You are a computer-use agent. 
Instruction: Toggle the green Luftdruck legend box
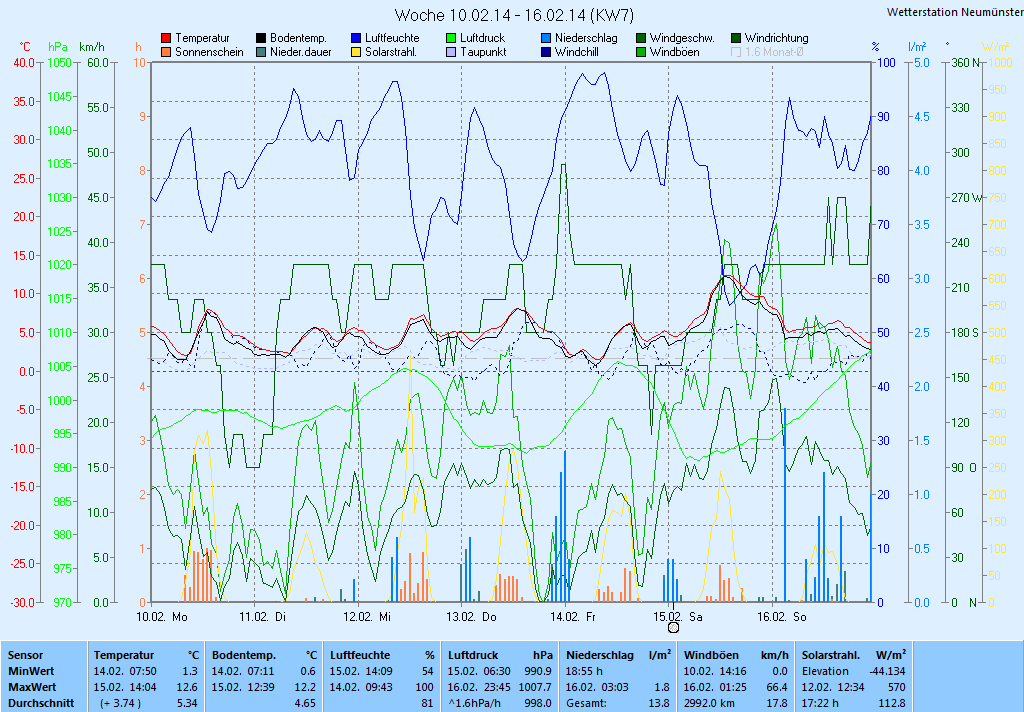tap(451, 39)
